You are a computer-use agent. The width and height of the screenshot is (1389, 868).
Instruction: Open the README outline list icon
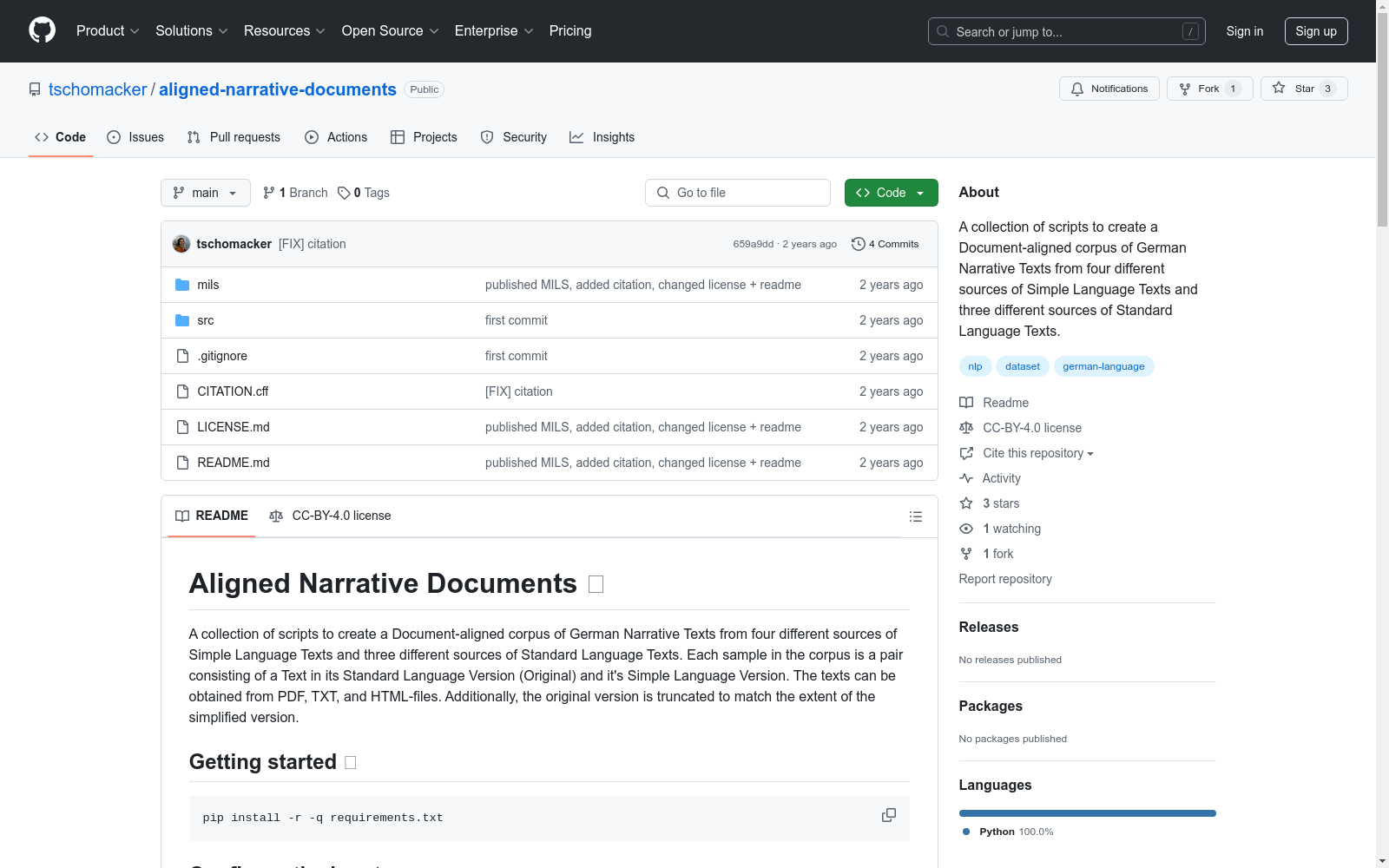point(915,516)
